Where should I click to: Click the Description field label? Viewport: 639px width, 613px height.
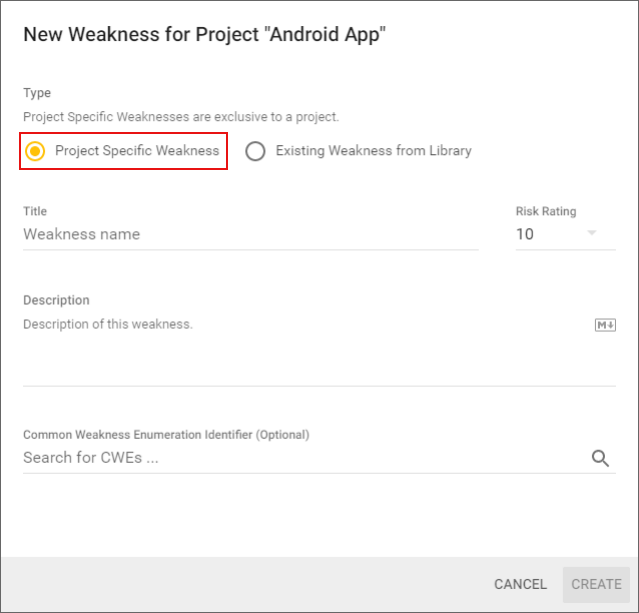pos(56,300)
